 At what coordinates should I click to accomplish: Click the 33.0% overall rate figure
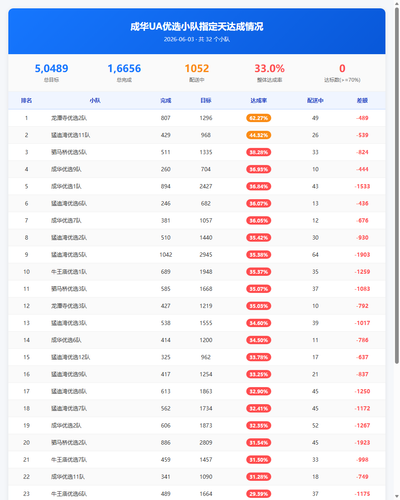click(x=269, y=68)
